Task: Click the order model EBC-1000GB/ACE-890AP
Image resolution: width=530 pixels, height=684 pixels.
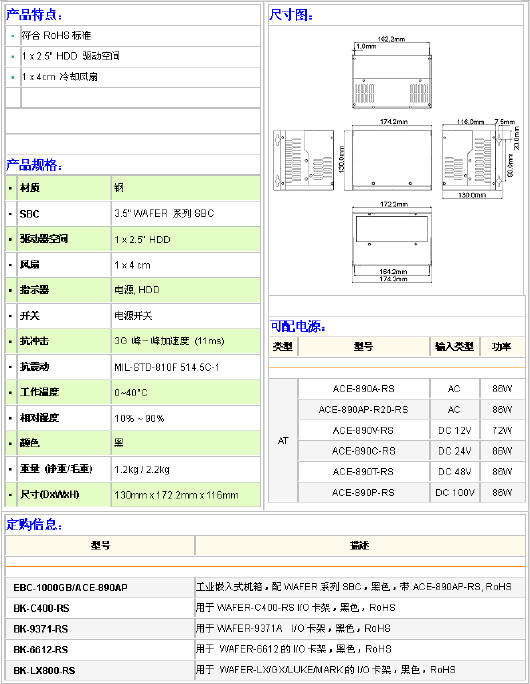Action: point(70,588)
